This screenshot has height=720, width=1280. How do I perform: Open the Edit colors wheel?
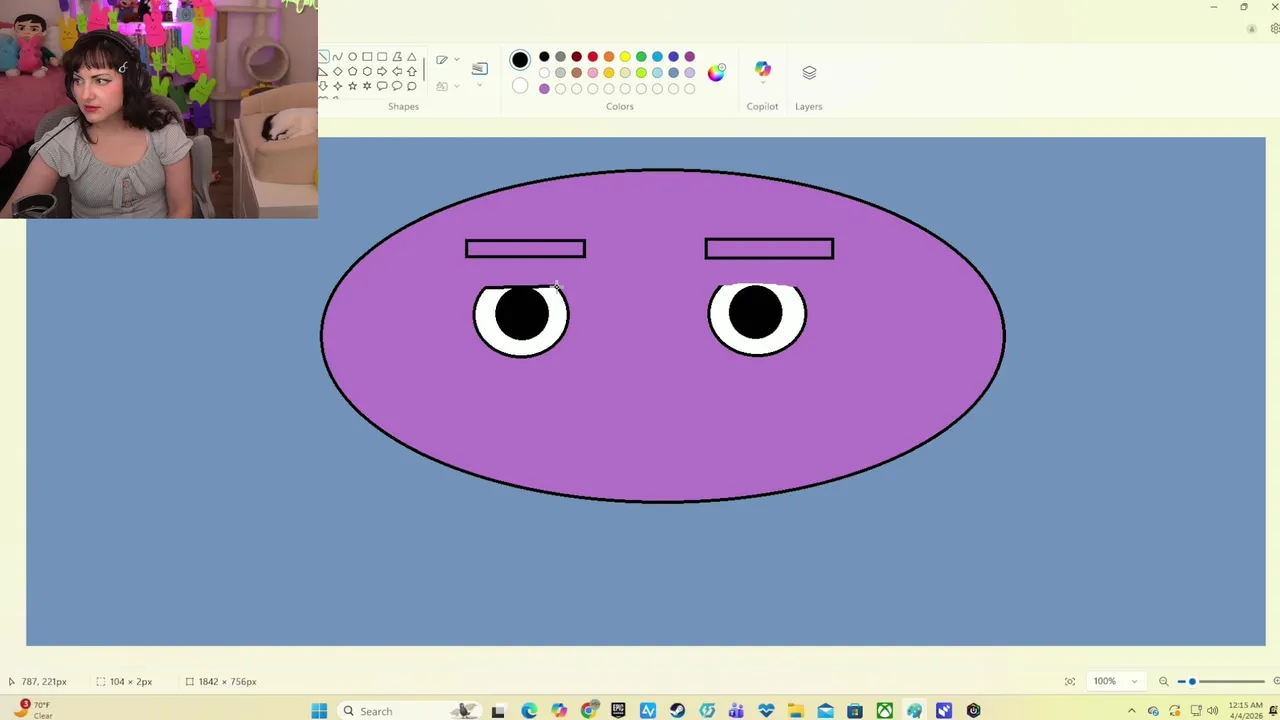pos(716,72)
